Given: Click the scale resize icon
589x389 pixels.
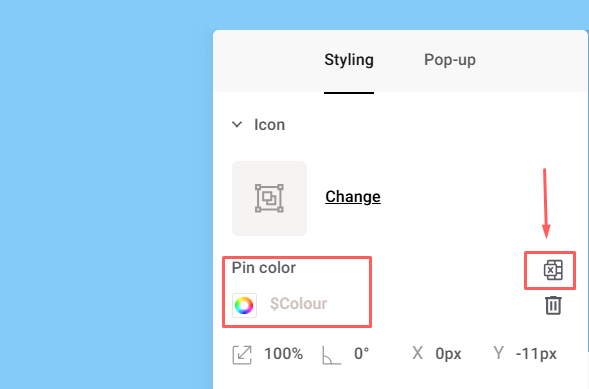Looking at the screenshot, I should point(242,354).
